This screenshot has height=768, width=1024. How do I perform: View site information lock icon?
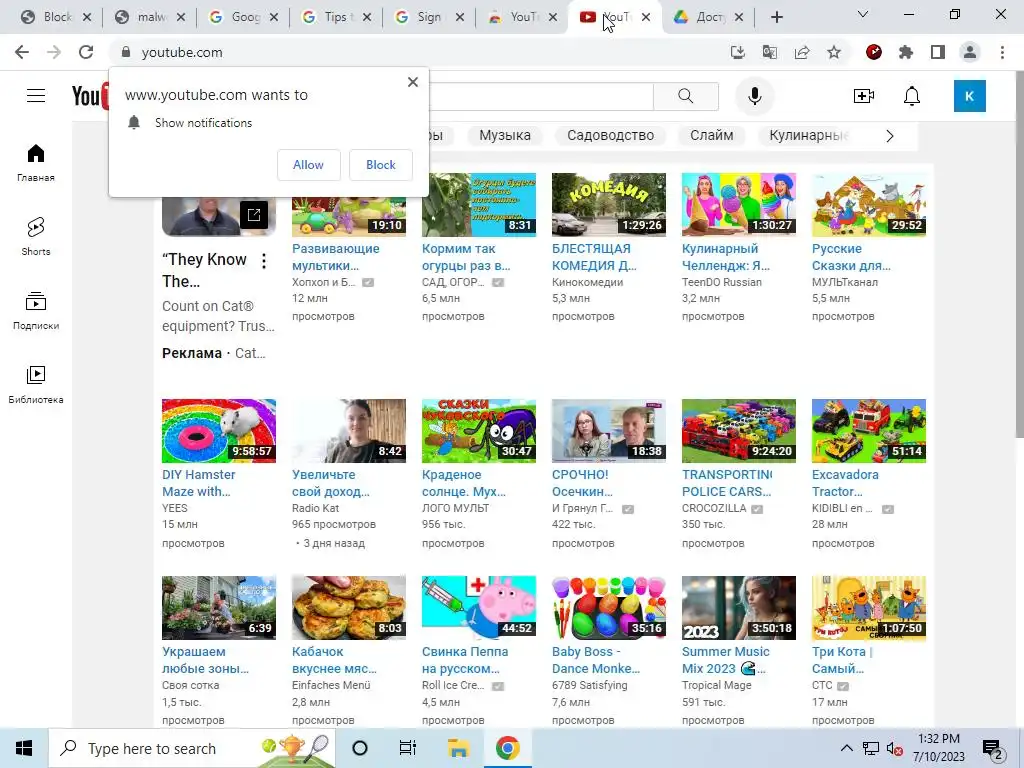[x=126, y=52]
